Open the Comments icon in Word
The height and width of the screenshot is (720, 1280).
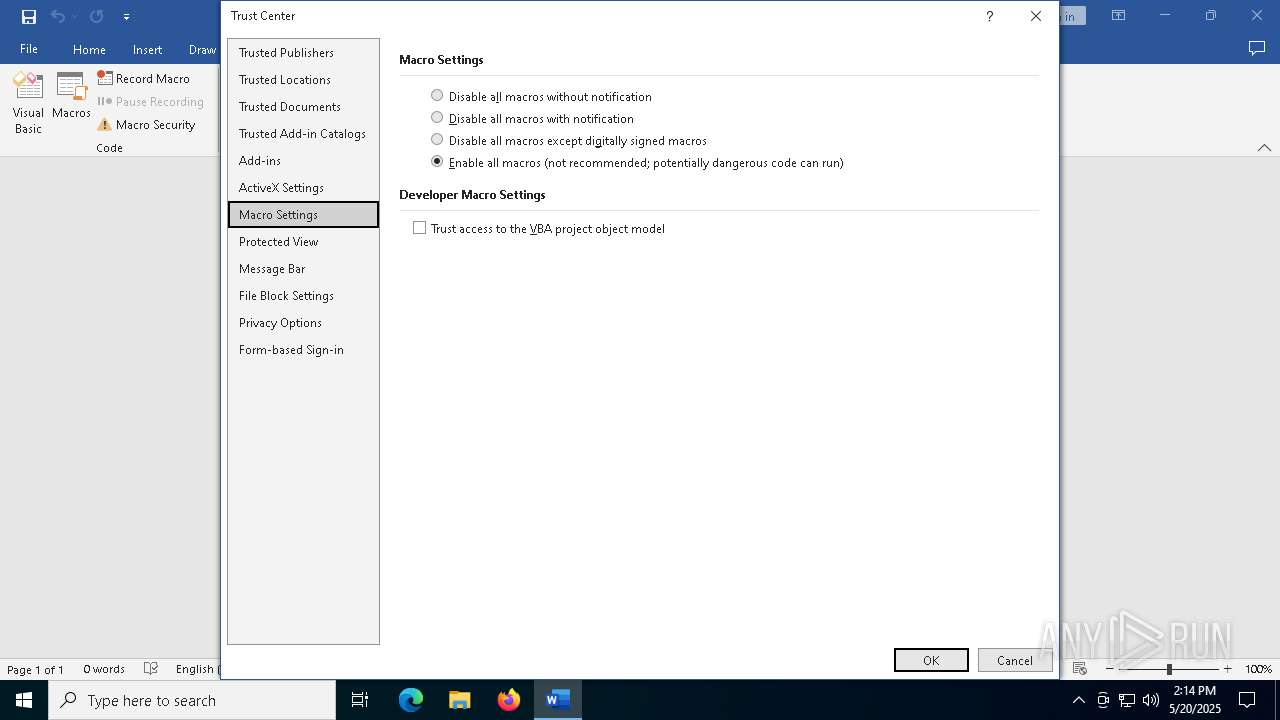pos(1257,49)
